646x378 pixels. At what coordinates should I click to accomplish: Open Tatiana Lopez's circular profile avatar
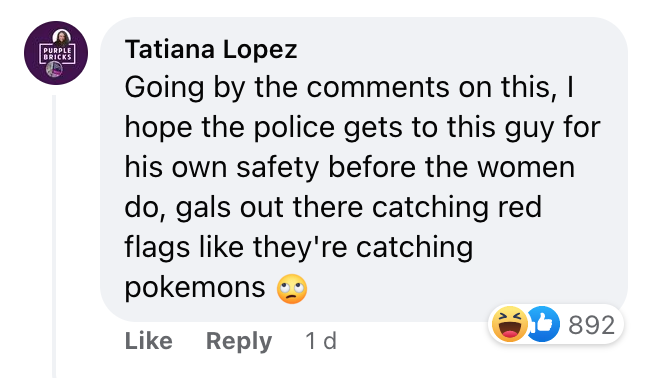click(56, 53)
